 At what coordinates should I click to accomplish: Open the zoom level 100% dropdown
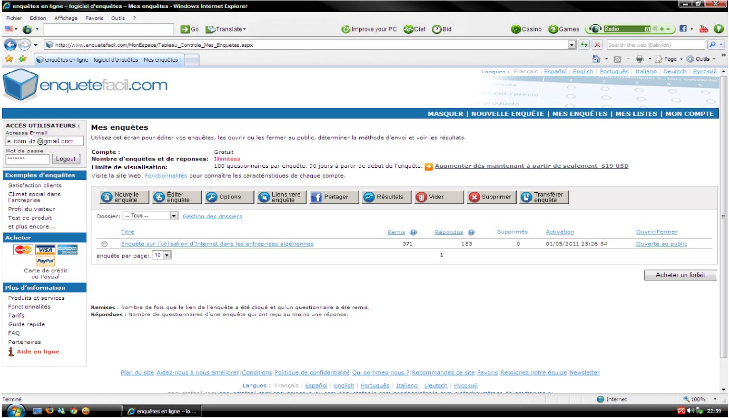click(715, 399)
